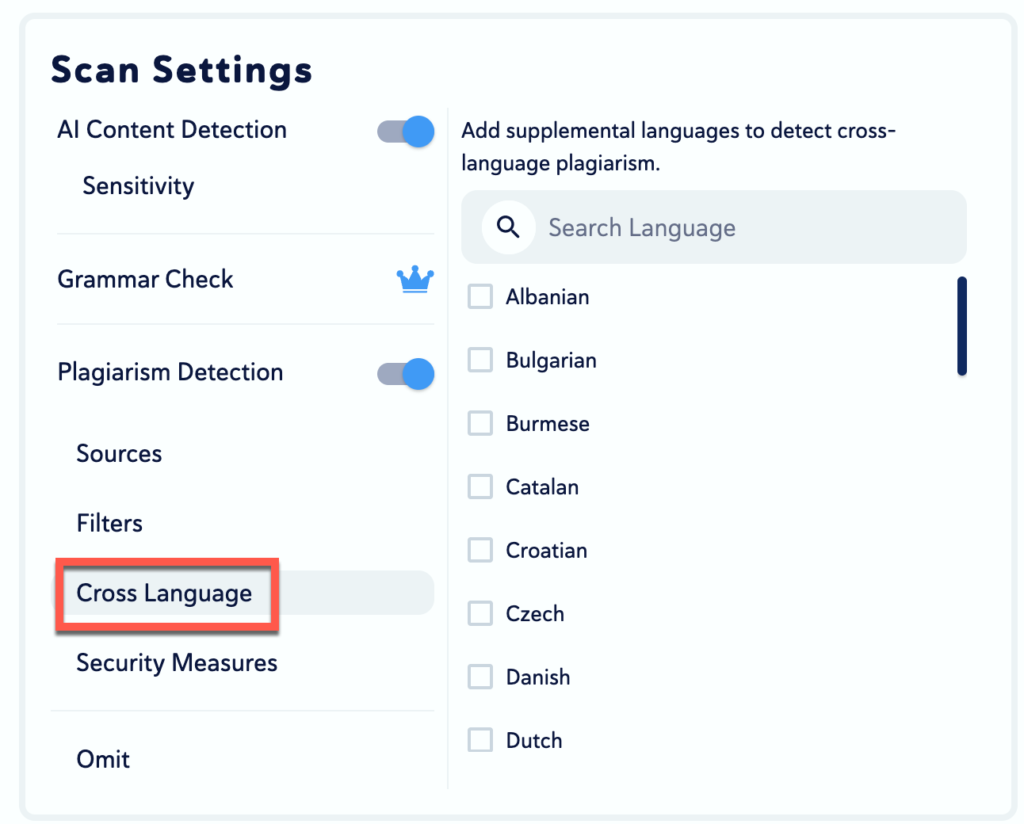This screenshot has width=1024, height=824.
Task: Check the Bulgarian language checkbox
Action: click(481, 360)
